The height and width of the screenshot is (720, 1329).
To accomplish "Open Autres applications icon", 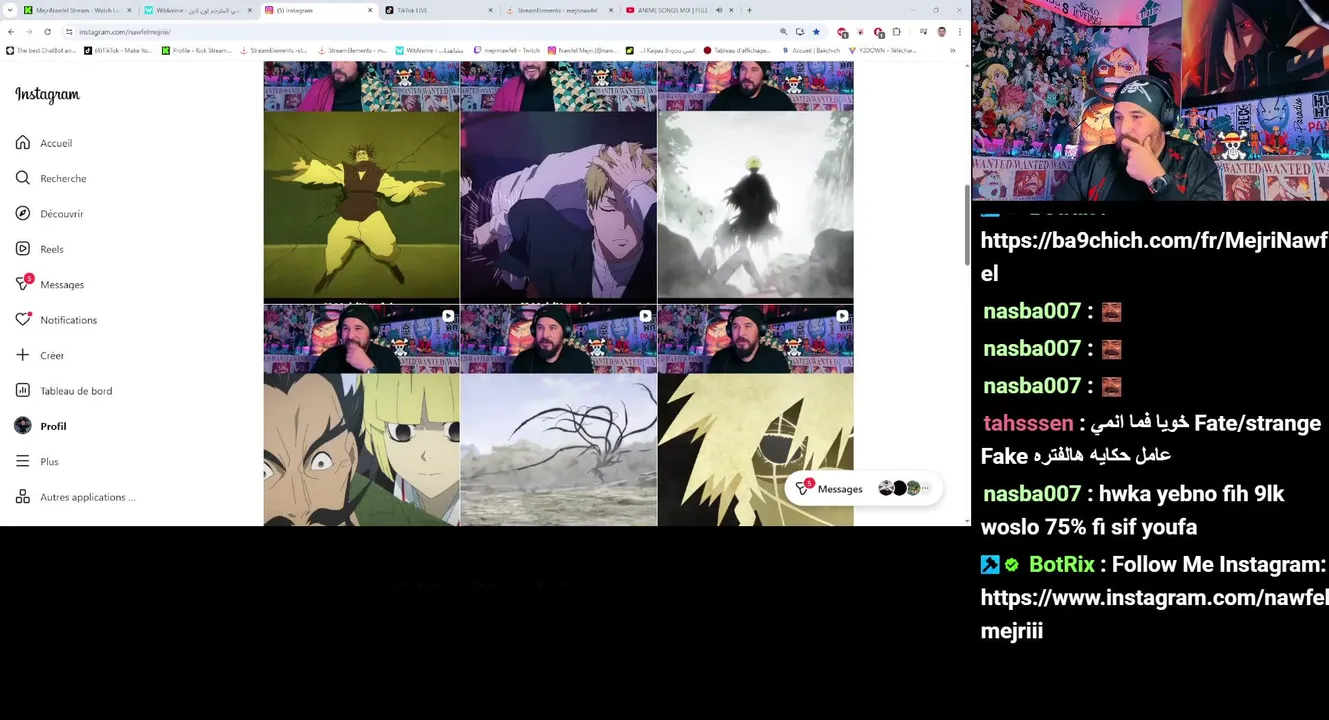I will pos(22,497).
